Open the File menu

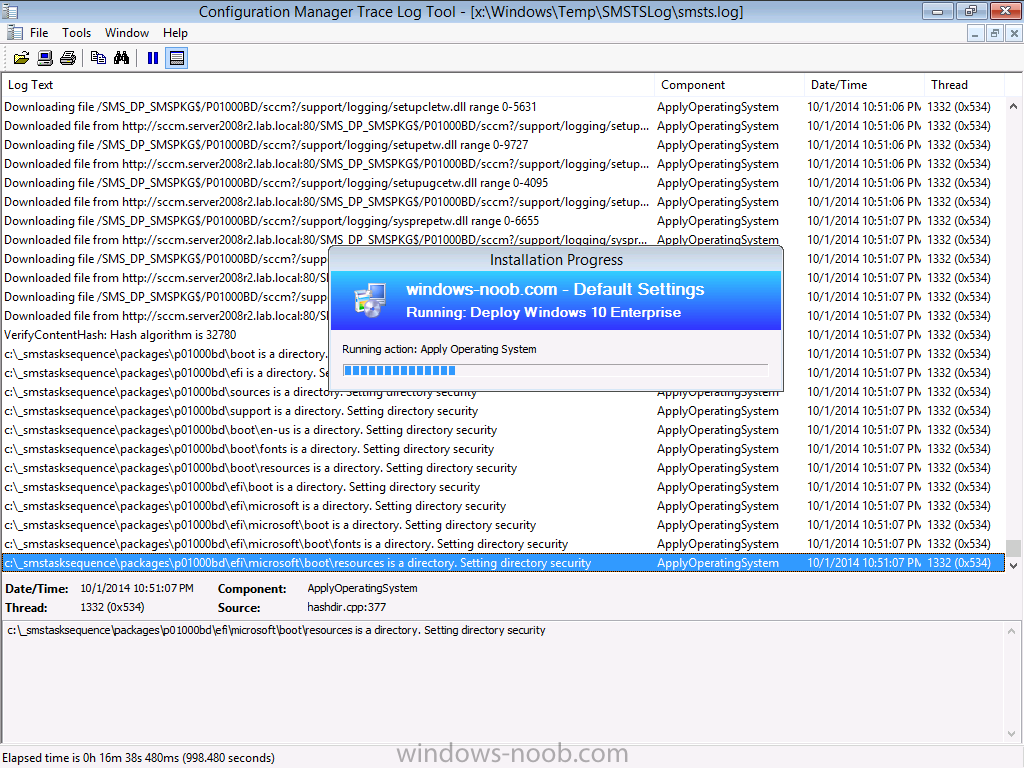pyautogui.click(x=39, y=33)
